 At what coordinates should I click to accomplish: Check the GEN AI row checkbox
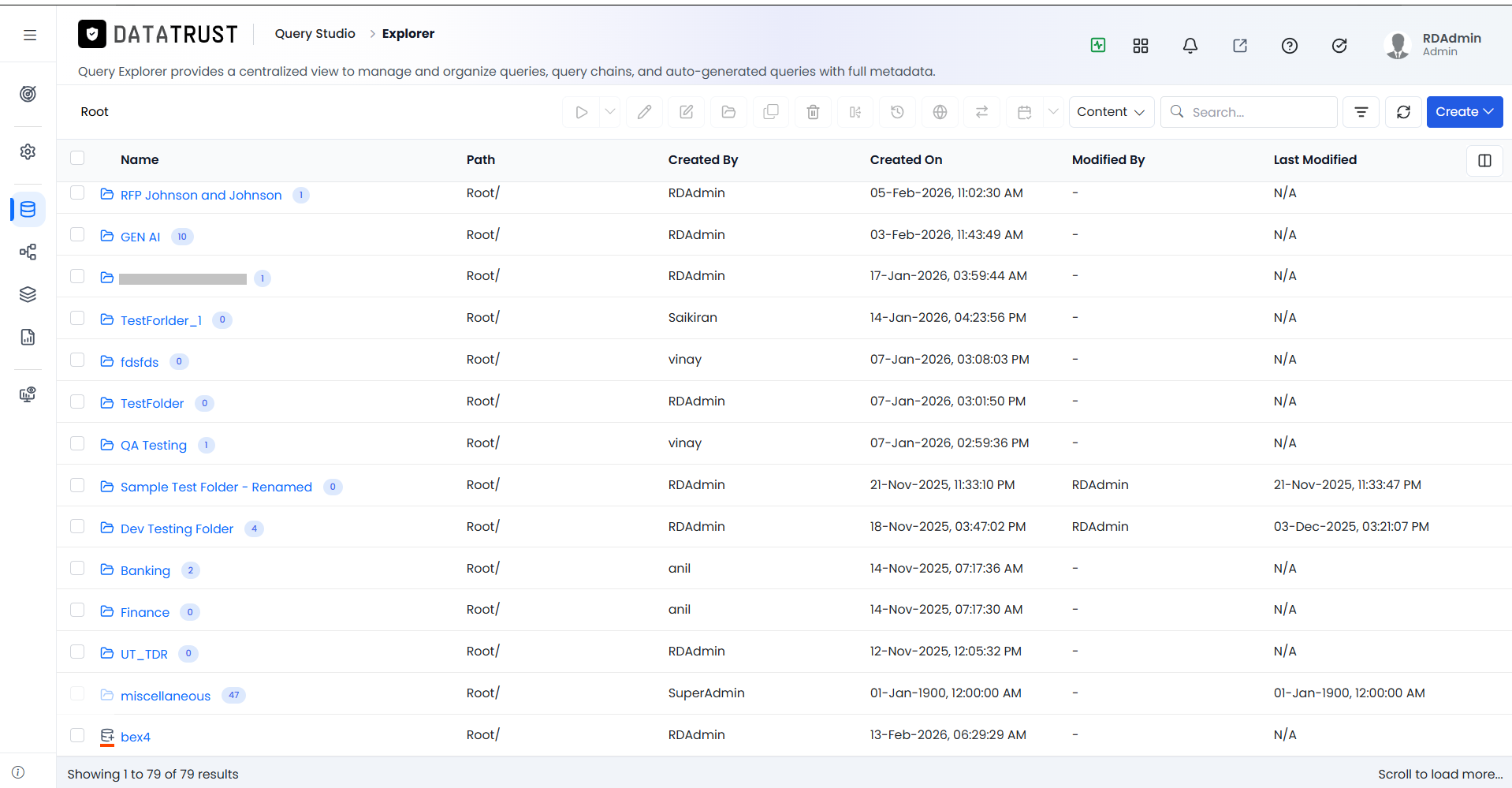coord(77,234)
